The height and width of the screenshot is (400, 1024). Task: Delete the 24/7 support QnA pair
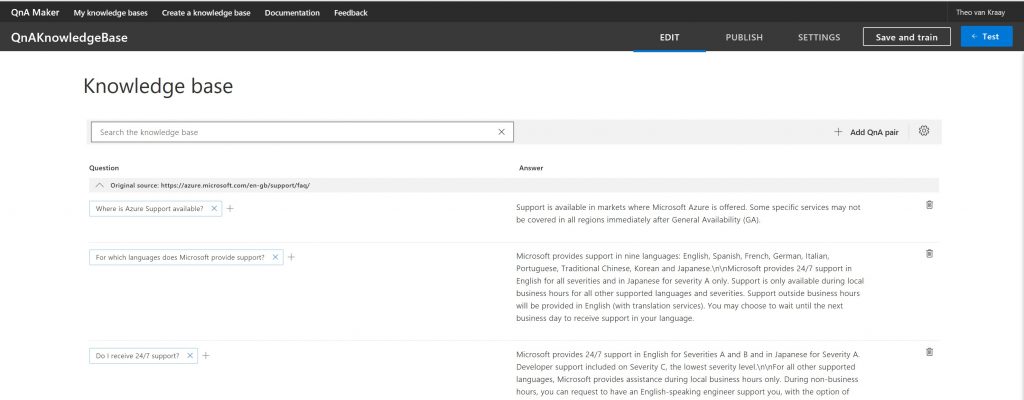(x=929, y=352)
